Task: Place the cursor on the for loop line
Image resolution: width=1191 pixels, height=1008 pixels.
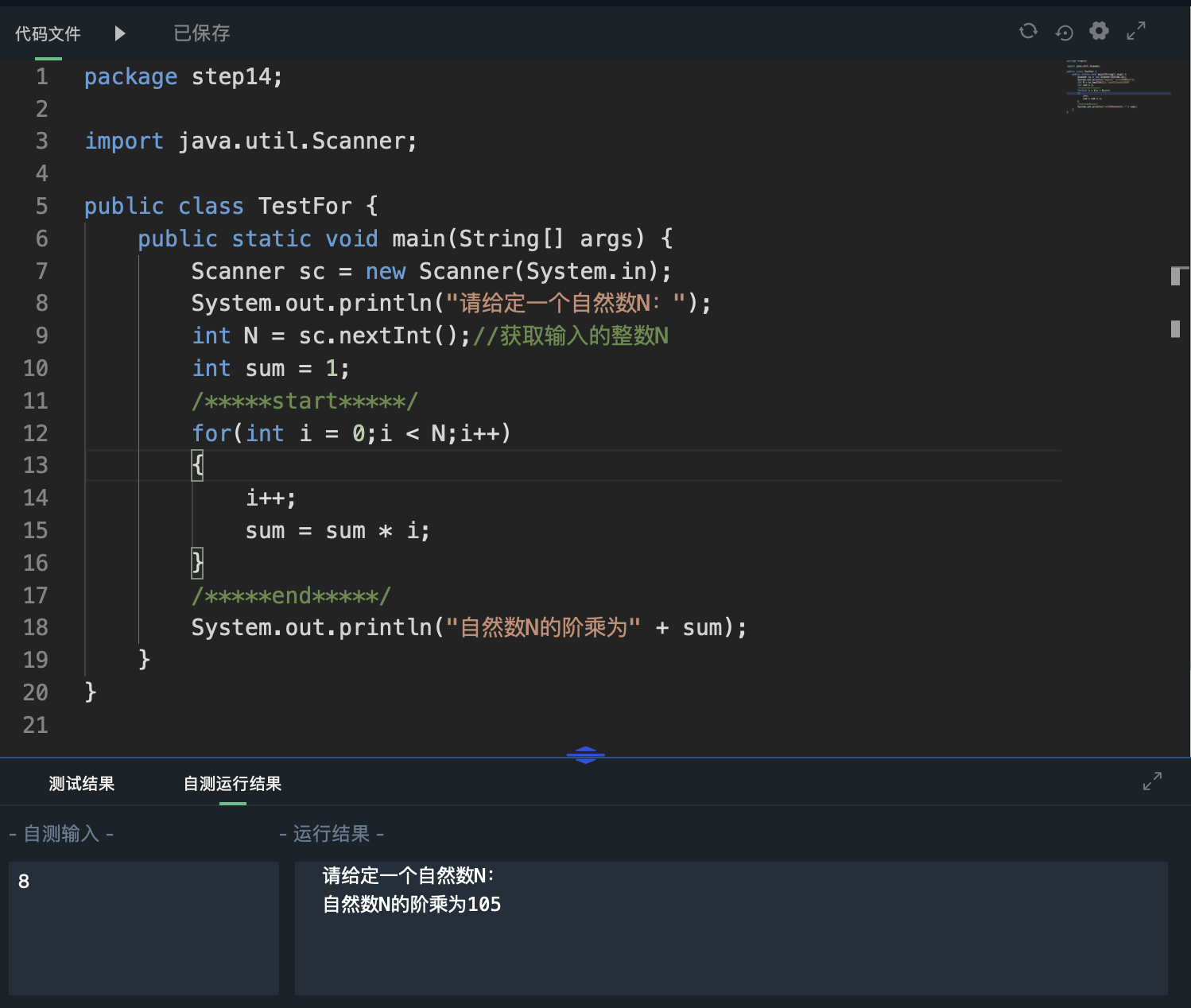Action: pyautogui.click(x=351, y=433)
